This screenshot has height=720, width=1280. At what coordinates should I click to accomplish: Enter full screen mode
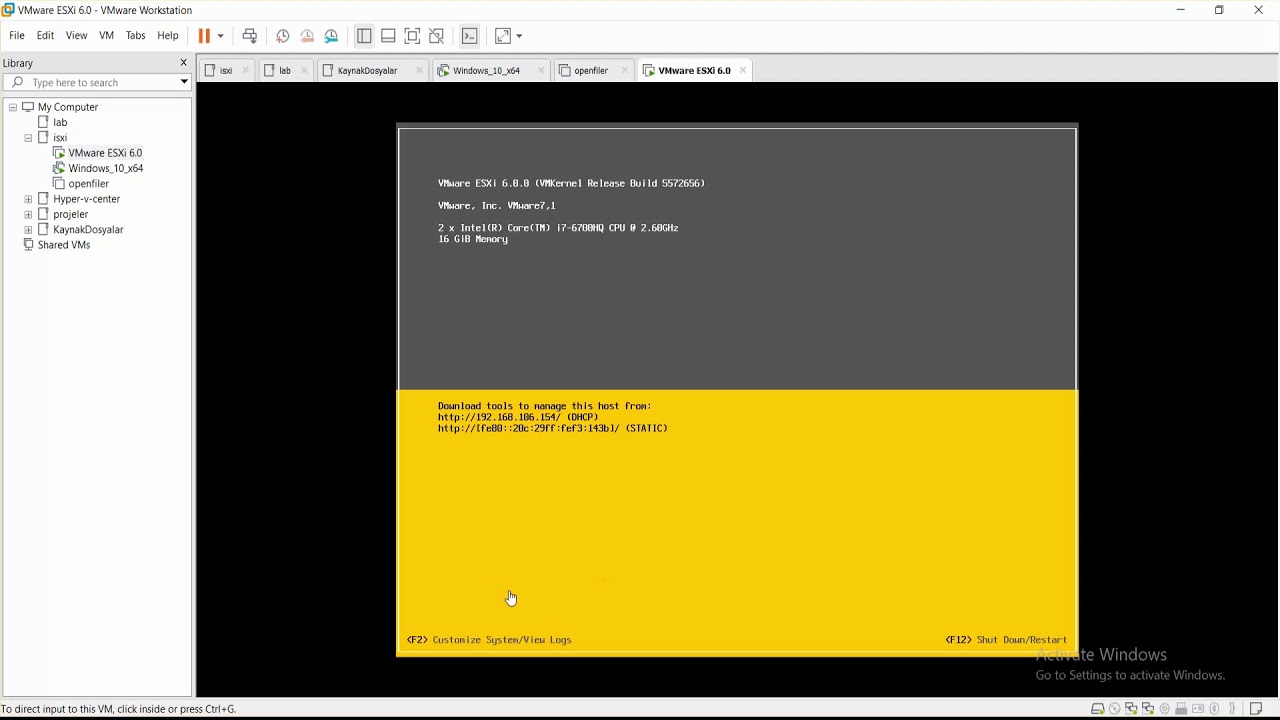413,36
